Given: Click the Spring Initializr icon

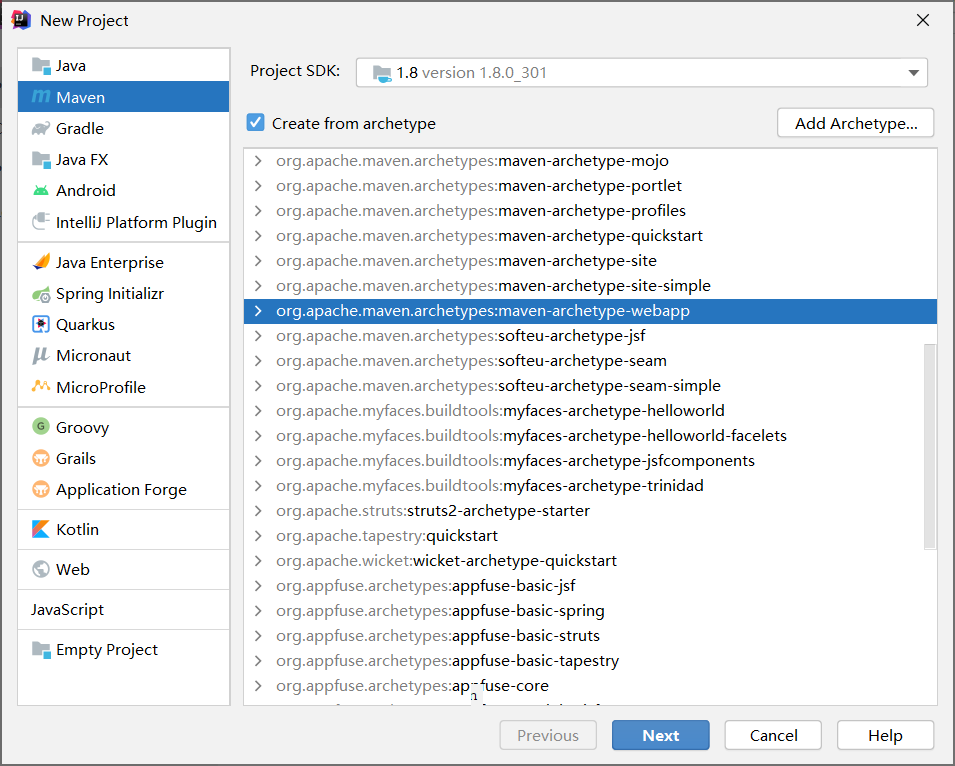Looking at the screenshot, I should point(41,294).
